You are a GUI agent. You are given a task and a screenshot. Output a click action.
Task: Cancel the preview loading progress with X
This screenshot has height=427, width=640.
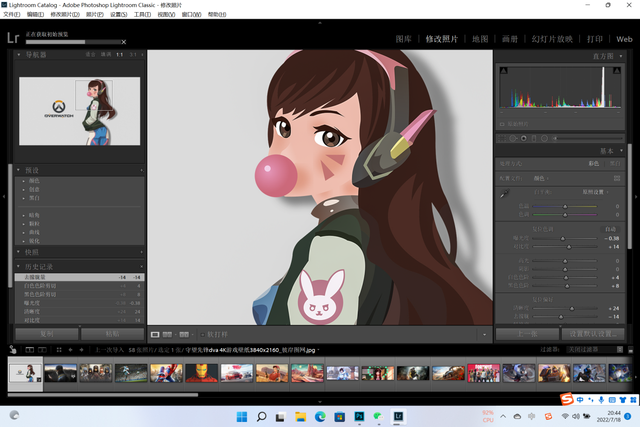click(x=124, y=42)
